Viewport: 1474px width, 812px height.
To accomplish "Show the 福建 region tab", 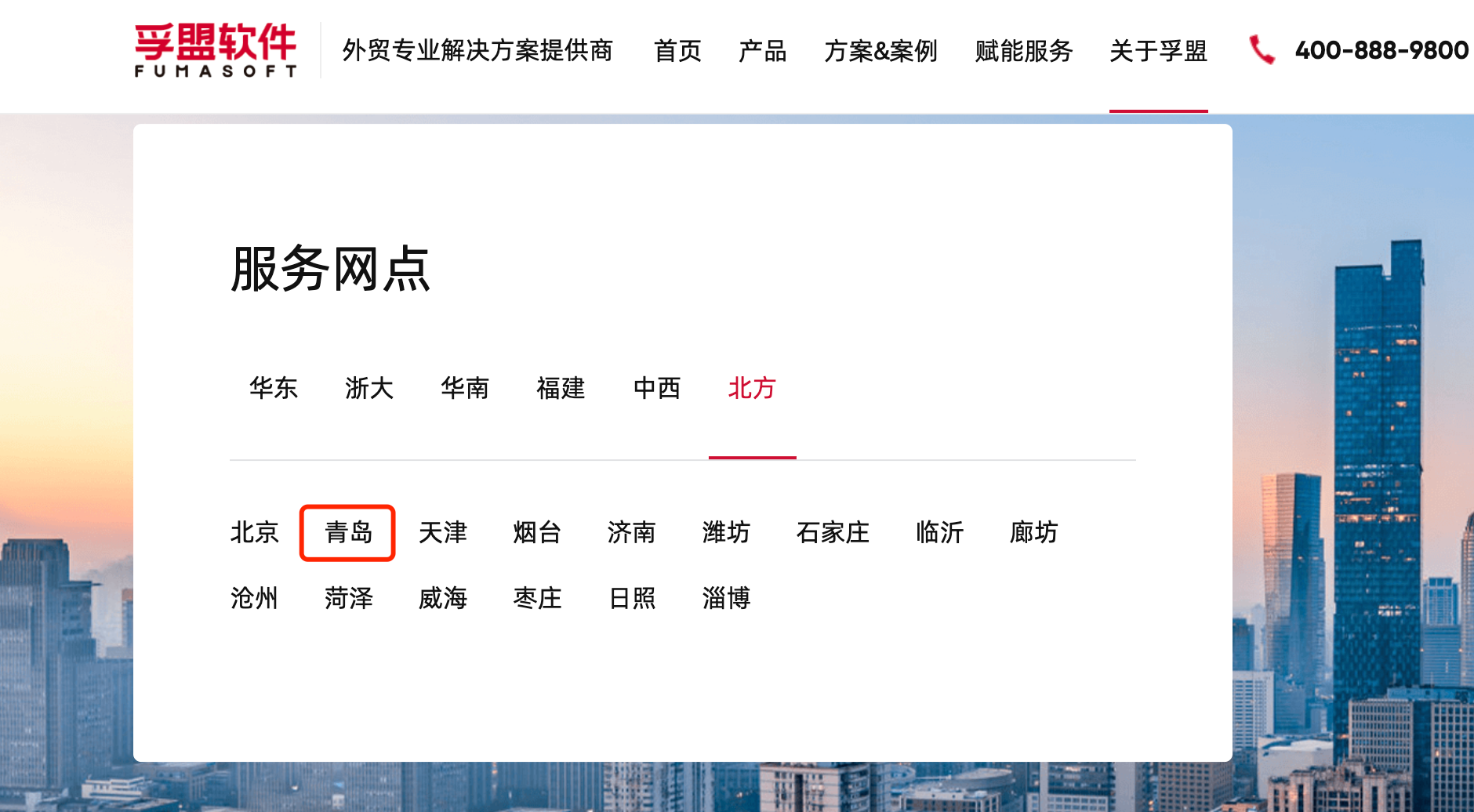I will tap(561, 388).
